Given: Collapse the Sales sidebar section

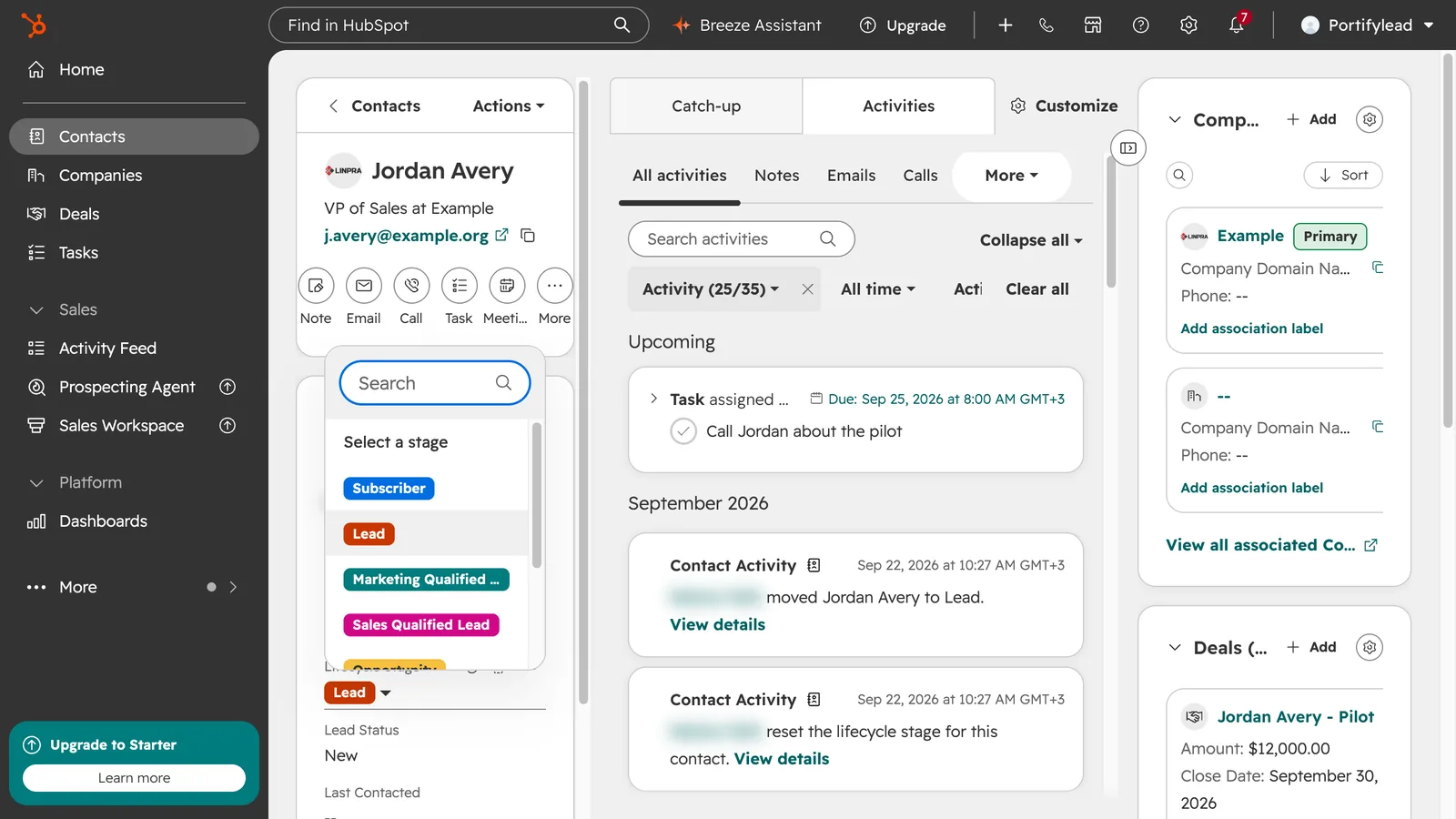Looking at the screenshot, I should 36,309.
